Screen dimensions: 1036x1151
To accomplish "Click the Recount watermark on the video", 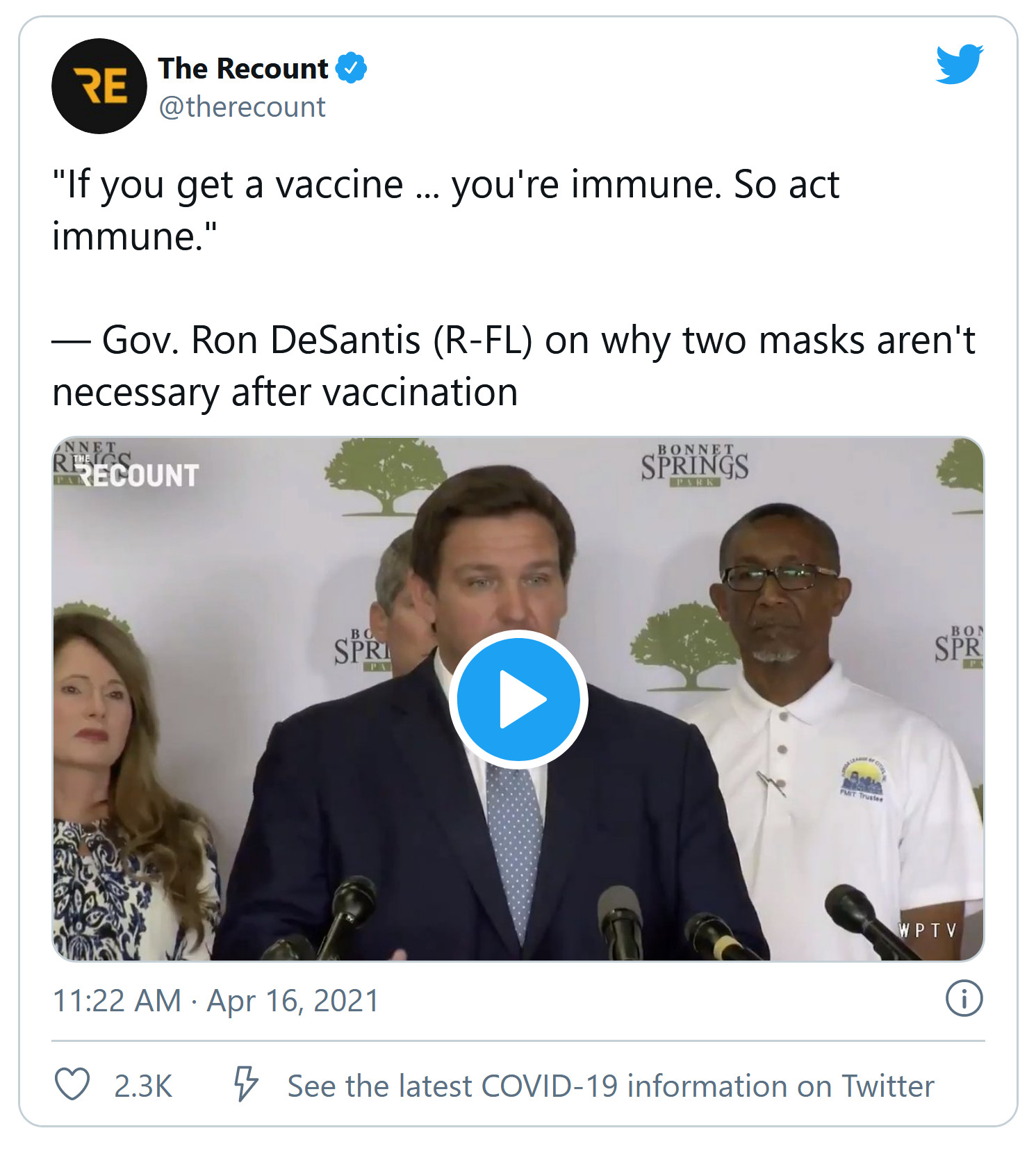I will click(138, 474).
